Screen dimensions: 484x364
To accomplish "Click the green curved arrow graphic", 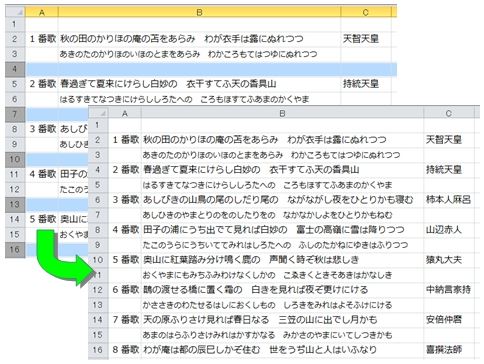I will (63, 257).
